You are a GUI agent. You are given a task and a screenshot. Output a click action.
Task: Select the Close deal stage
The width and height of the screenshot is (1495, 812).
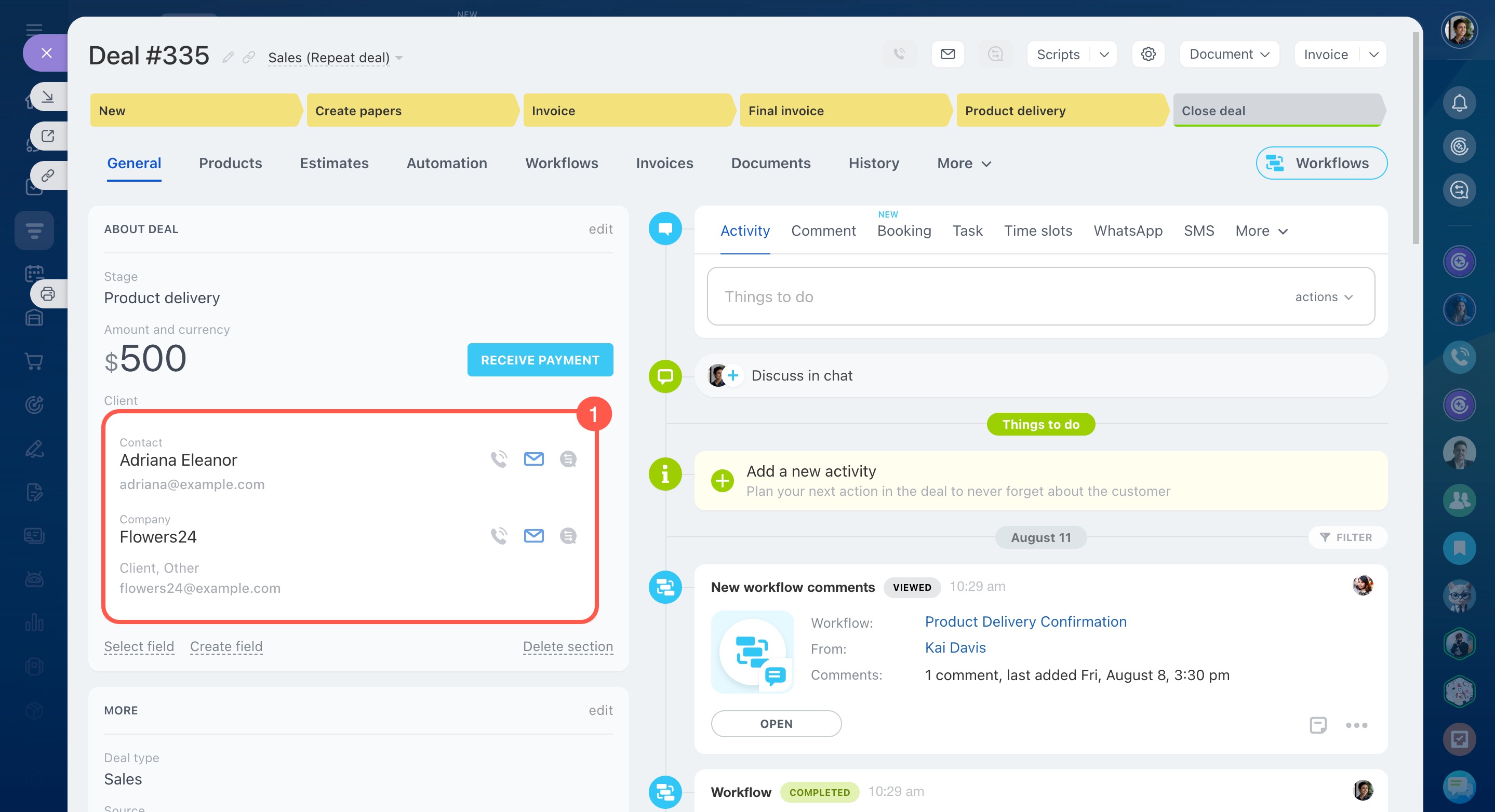(x=1277, y=110)
